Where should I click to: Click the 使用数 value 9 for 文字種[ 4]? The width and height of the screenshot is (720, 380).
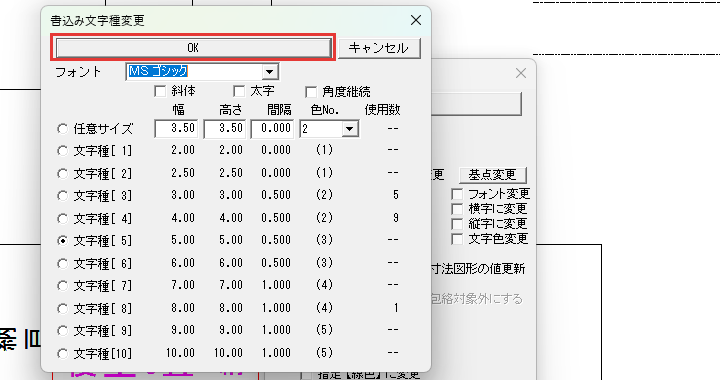pos(395,218)
